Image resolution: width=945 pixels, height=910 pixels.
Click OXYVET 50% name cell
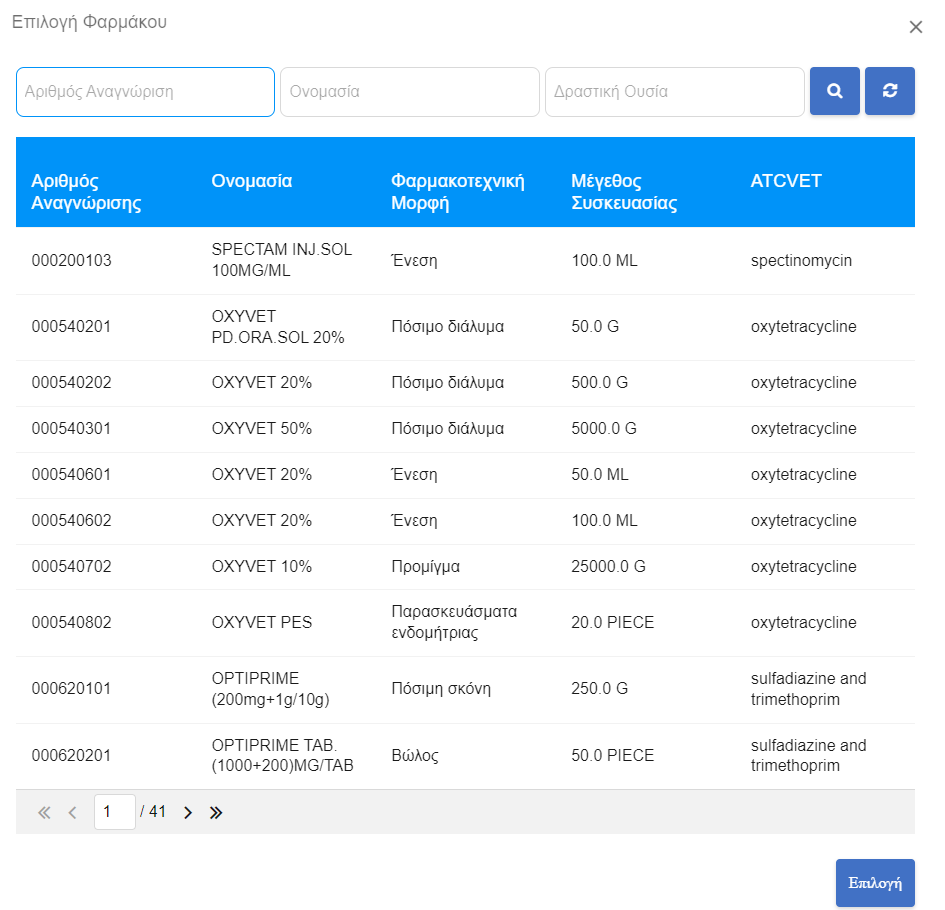click(262, 428)
